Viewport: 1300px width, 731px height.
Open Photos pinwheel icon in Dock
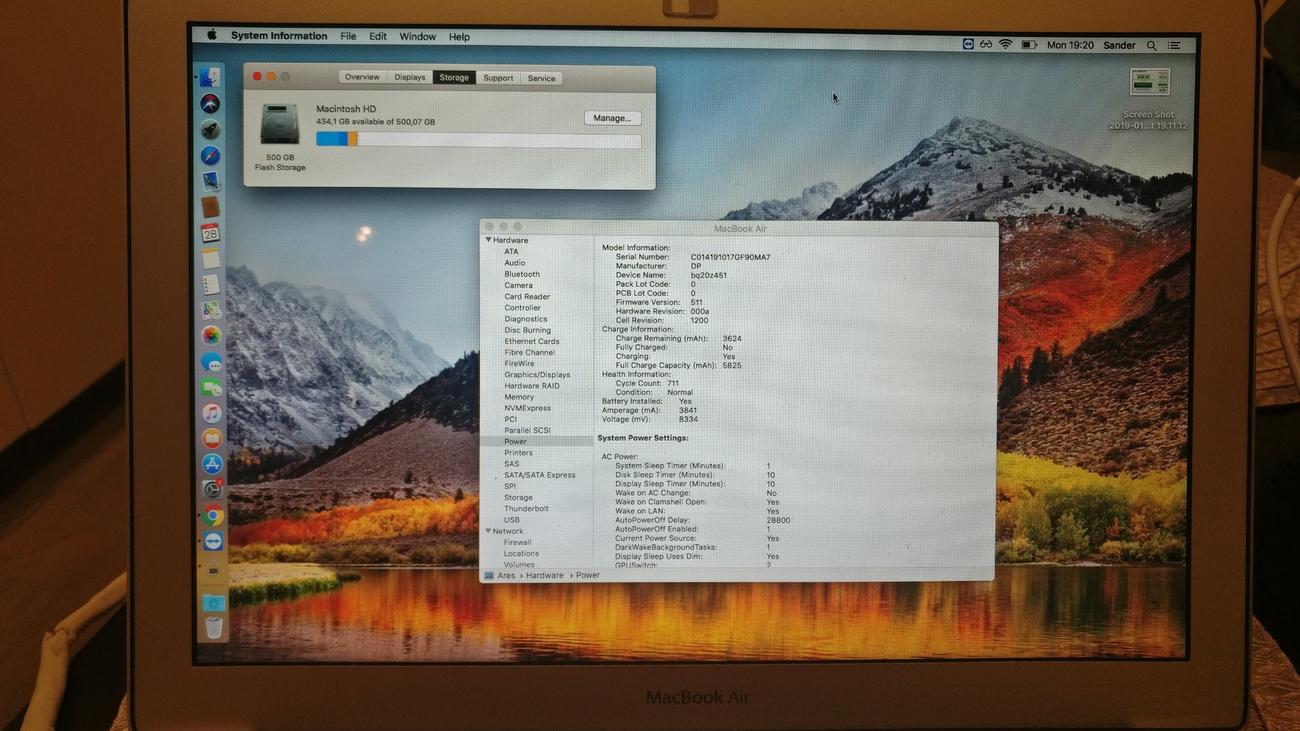coord(211,336)
